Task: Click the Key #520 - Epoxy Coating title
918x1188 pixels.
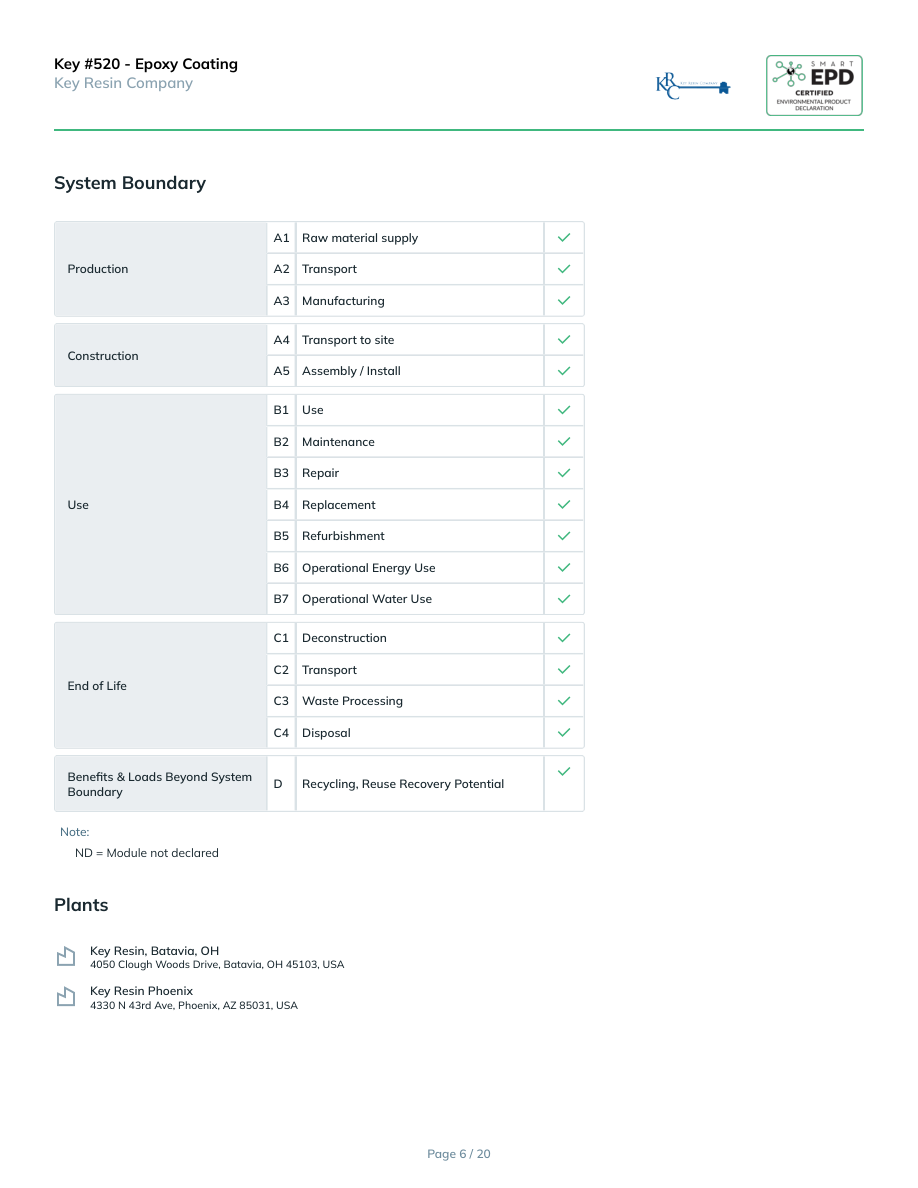Action: coord(146,64)
